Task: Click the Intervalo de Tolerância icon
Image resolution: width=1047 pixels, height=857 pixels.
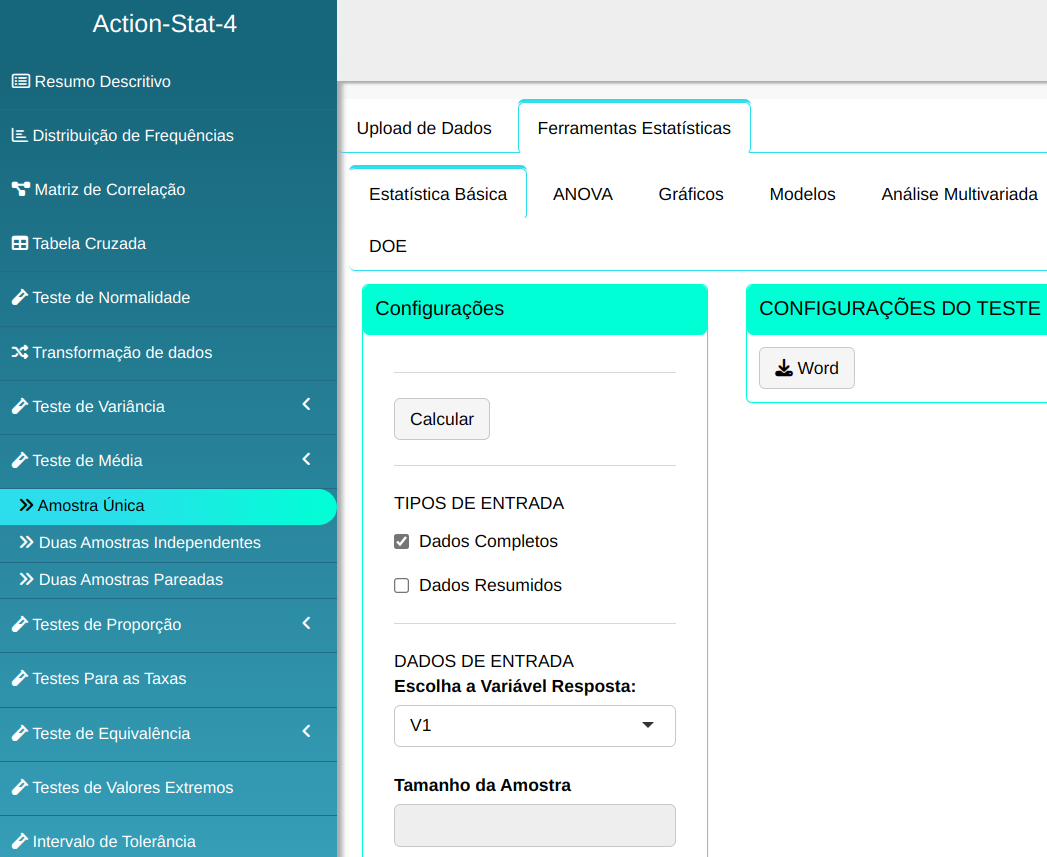Action: pyautogui.click(x=19, y=841)
